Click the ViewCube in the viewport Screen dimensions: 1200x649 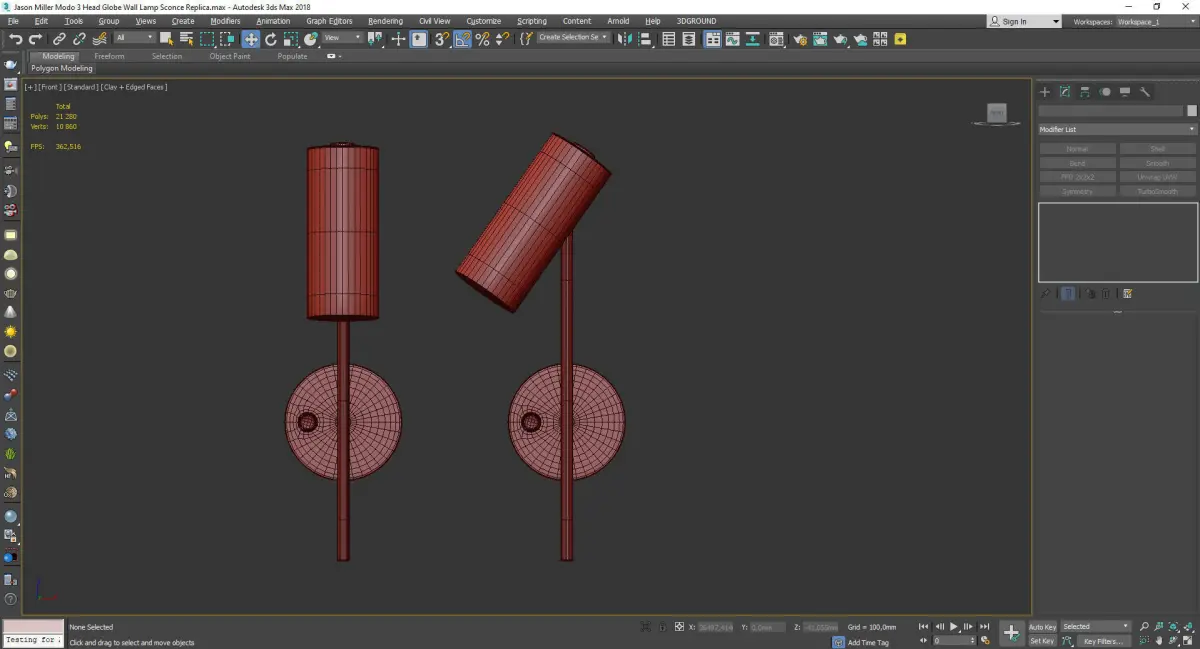coord(996,113)
